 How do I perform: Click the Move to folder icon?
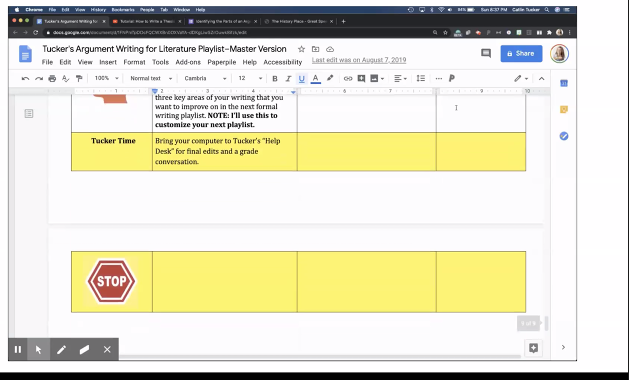pos(316,49)
